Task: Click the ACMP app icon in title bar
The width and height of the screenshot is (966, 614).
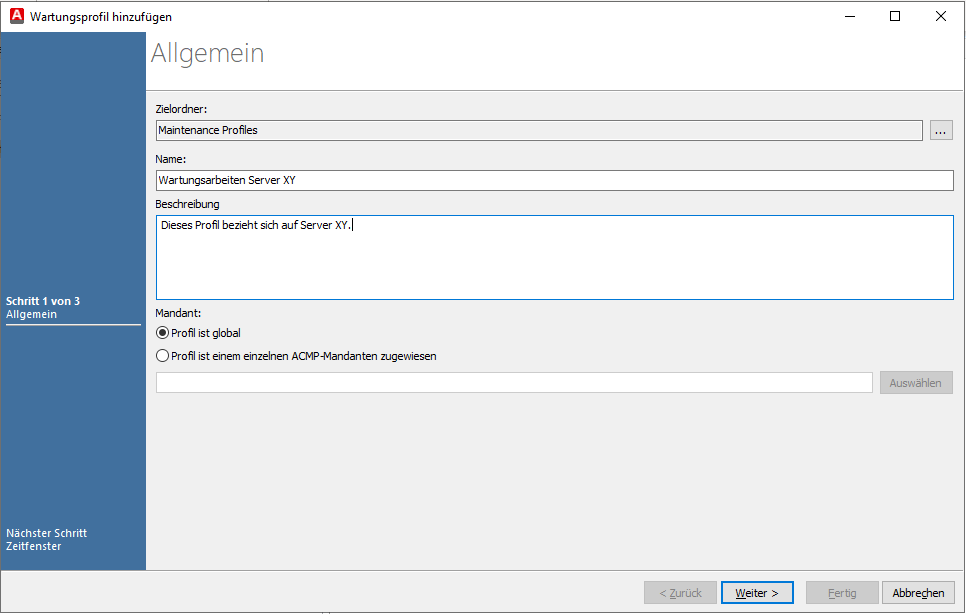Action: (x=16, y=16)
